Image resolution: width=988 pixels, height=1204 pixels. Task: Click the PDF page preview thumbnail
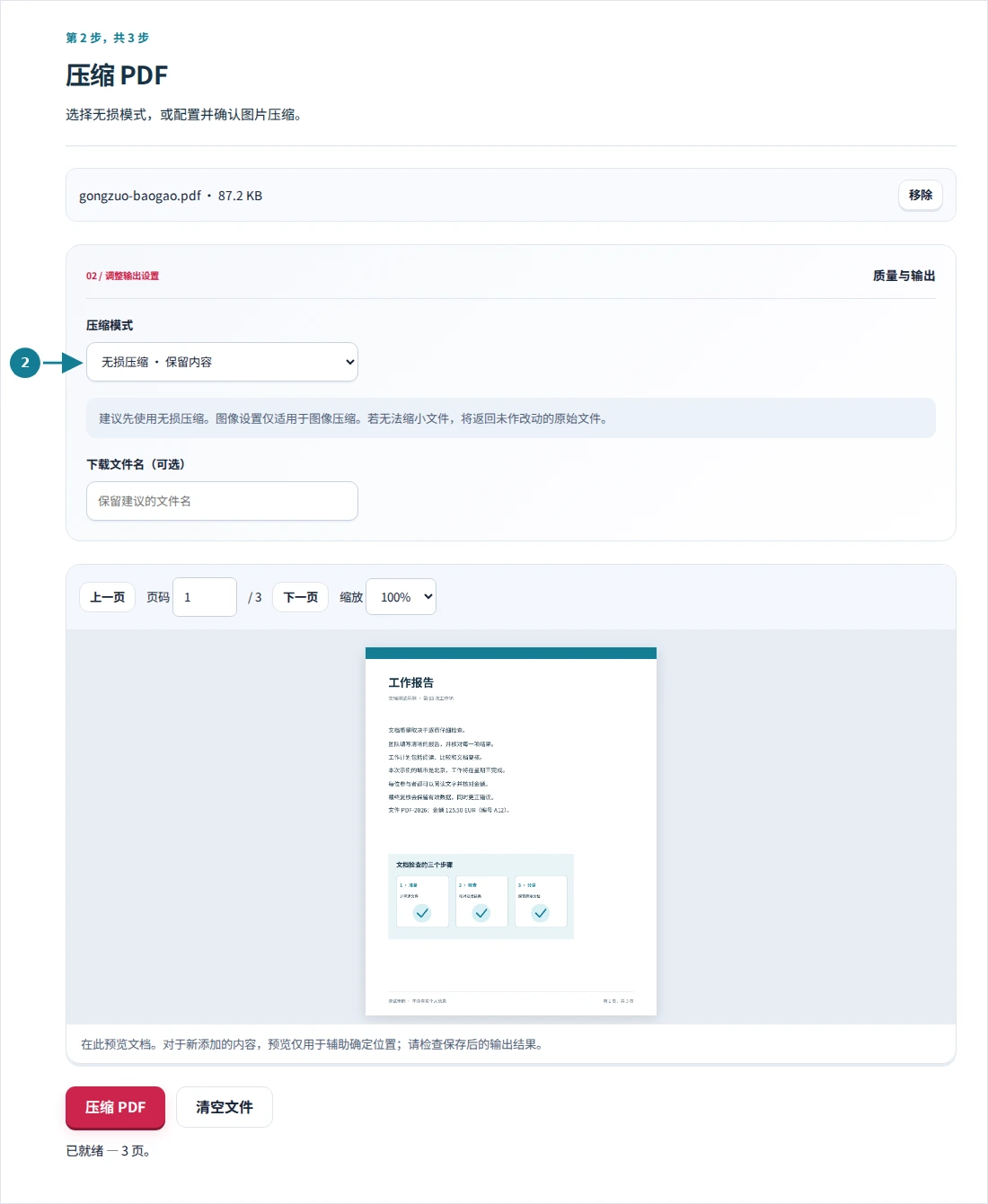(x=511, y=831)
